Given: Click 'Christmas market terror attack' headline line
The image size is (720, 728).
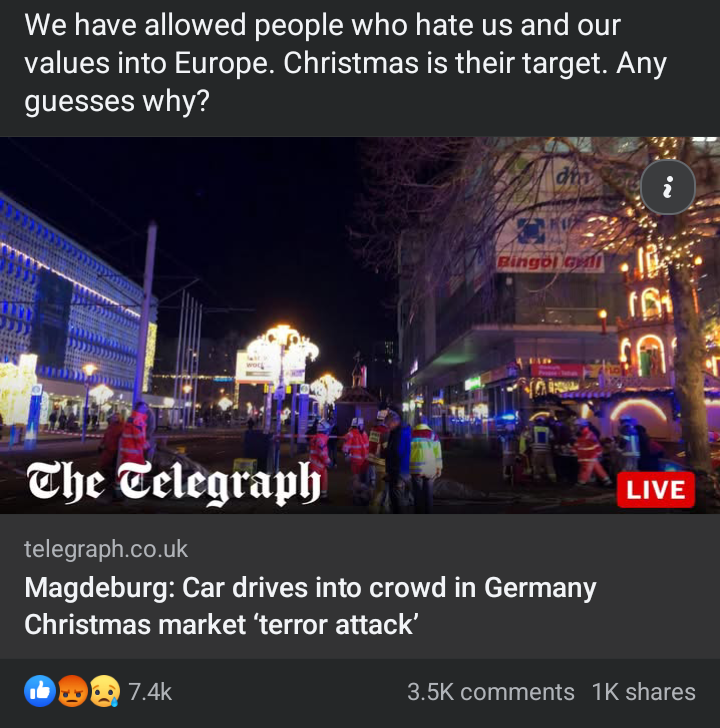Looking at the screenshot, I should click(x=221, y=624).
